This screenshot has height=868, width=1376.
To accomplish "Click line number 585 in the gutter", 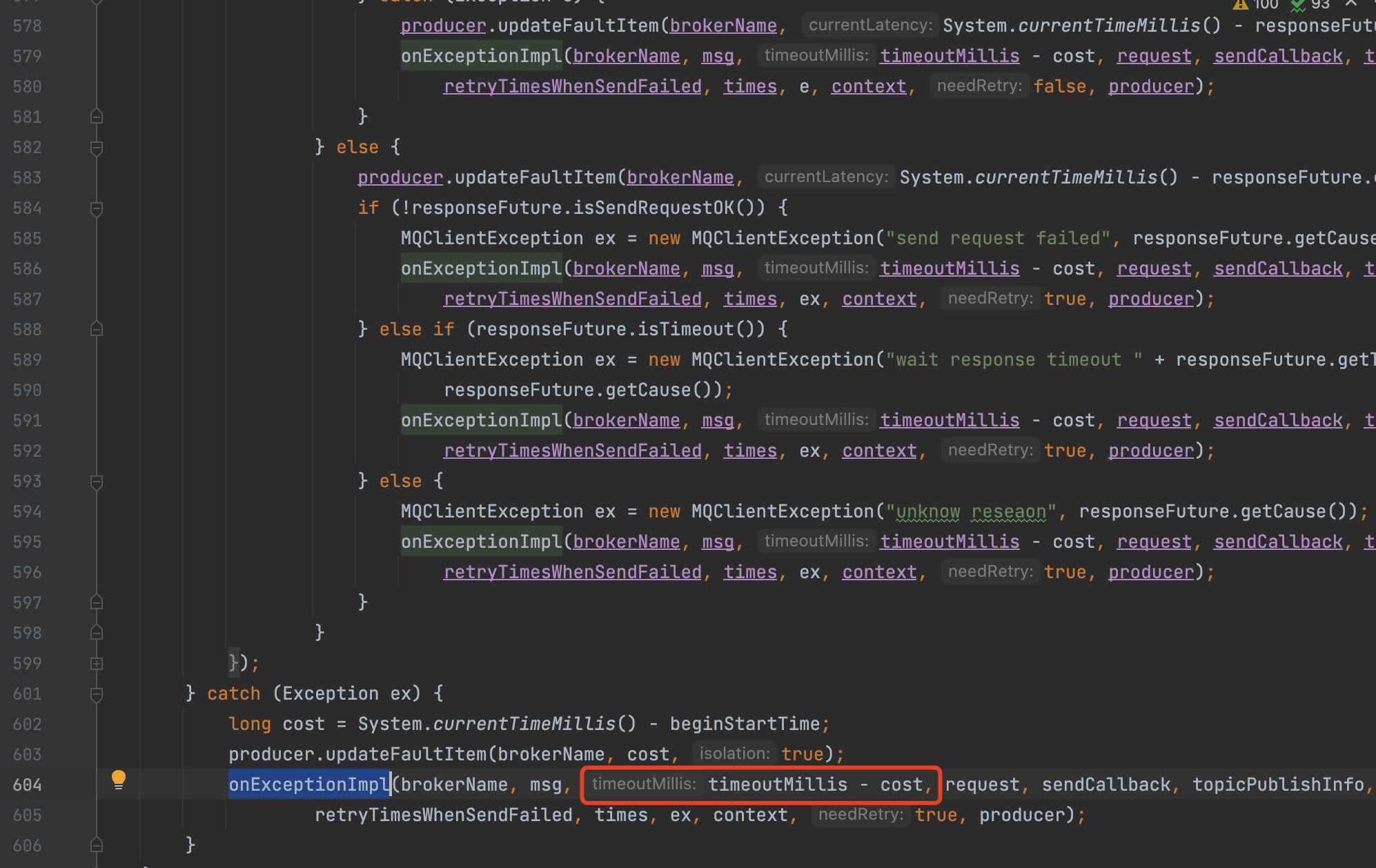I will [28, 239].
